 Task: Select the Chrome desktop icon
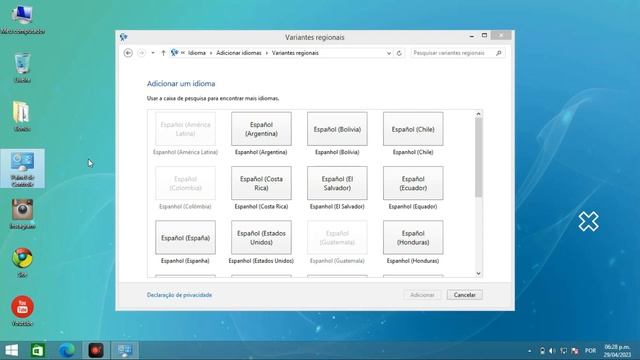pyautogui.click(x=22, y=262)
